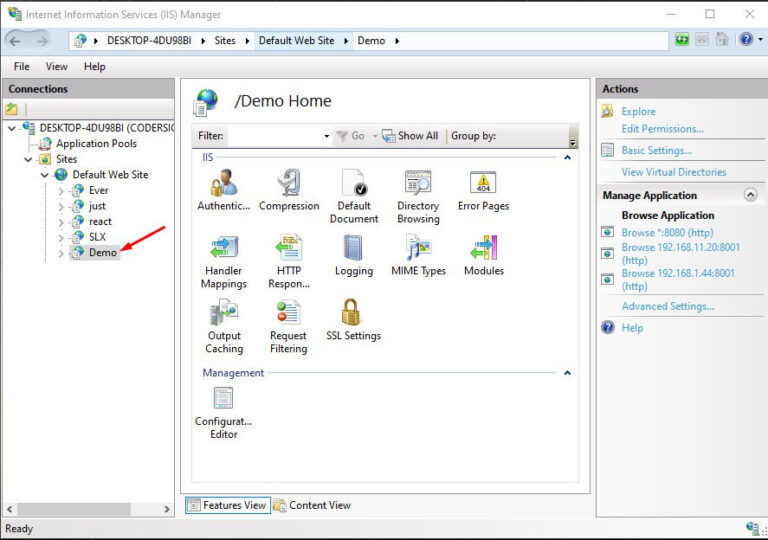Expand the SLX application node
768x540 pixels.
point(61,238)
